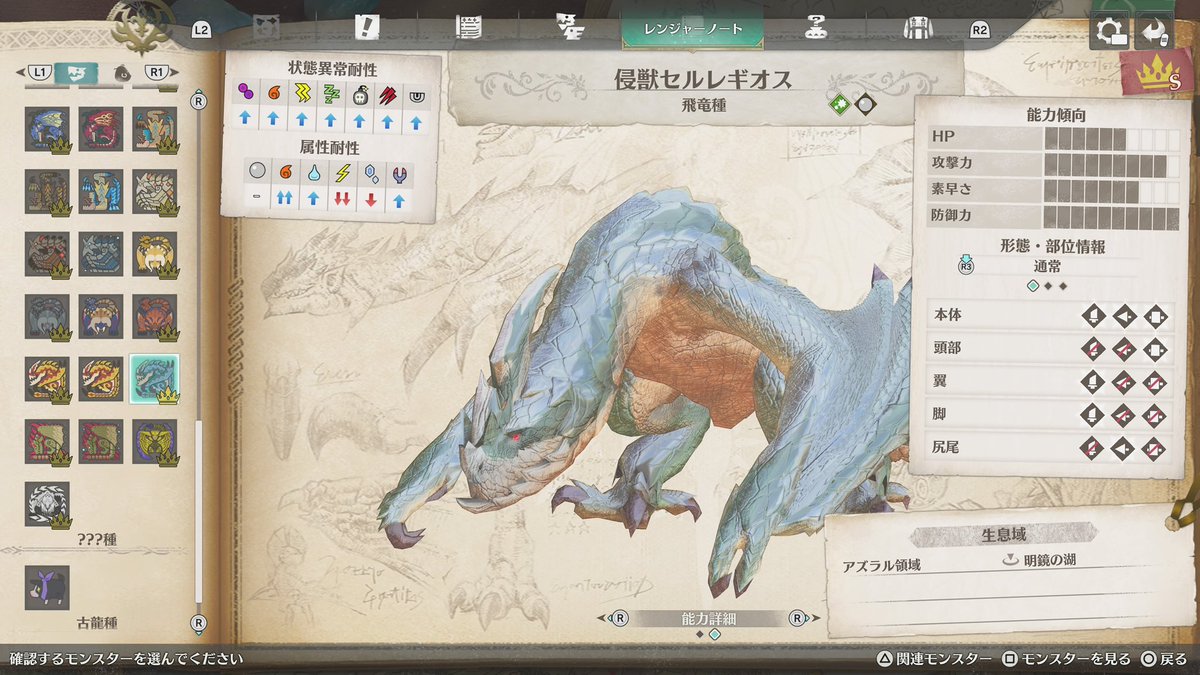Select the paralysis yellow lightning status icon
Screen dimensions: 1200x675
tap(302, 94)
